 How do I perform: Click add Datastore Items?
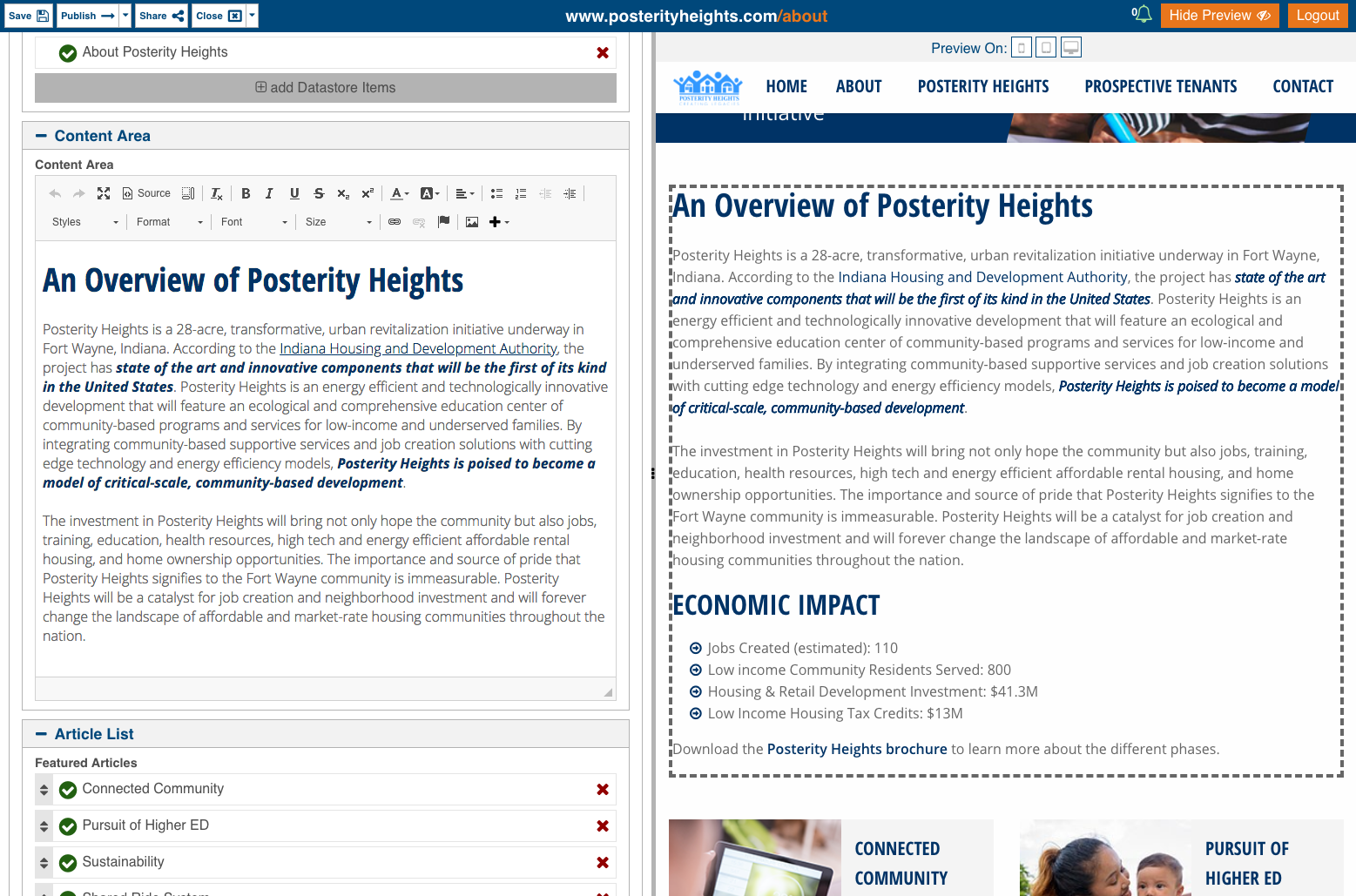coord(326,88)
